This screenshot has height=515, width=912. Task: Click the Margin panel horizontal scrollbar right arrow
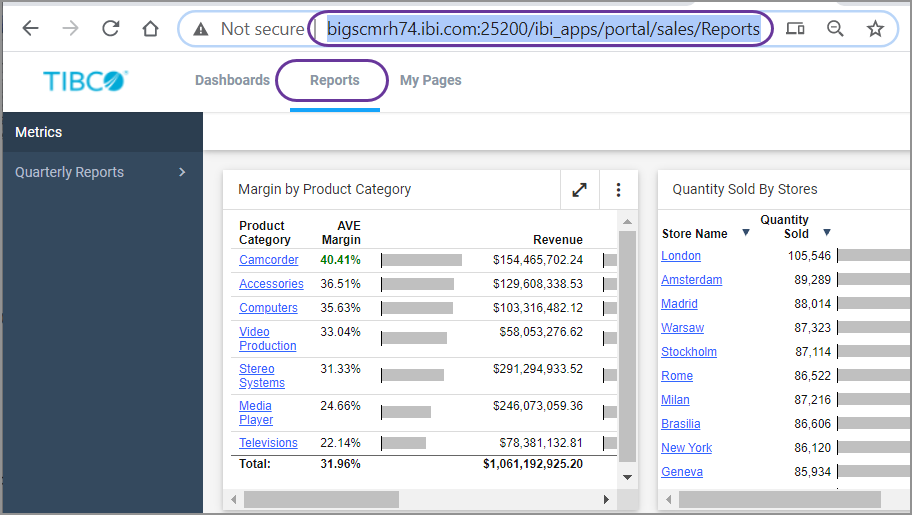606,499
